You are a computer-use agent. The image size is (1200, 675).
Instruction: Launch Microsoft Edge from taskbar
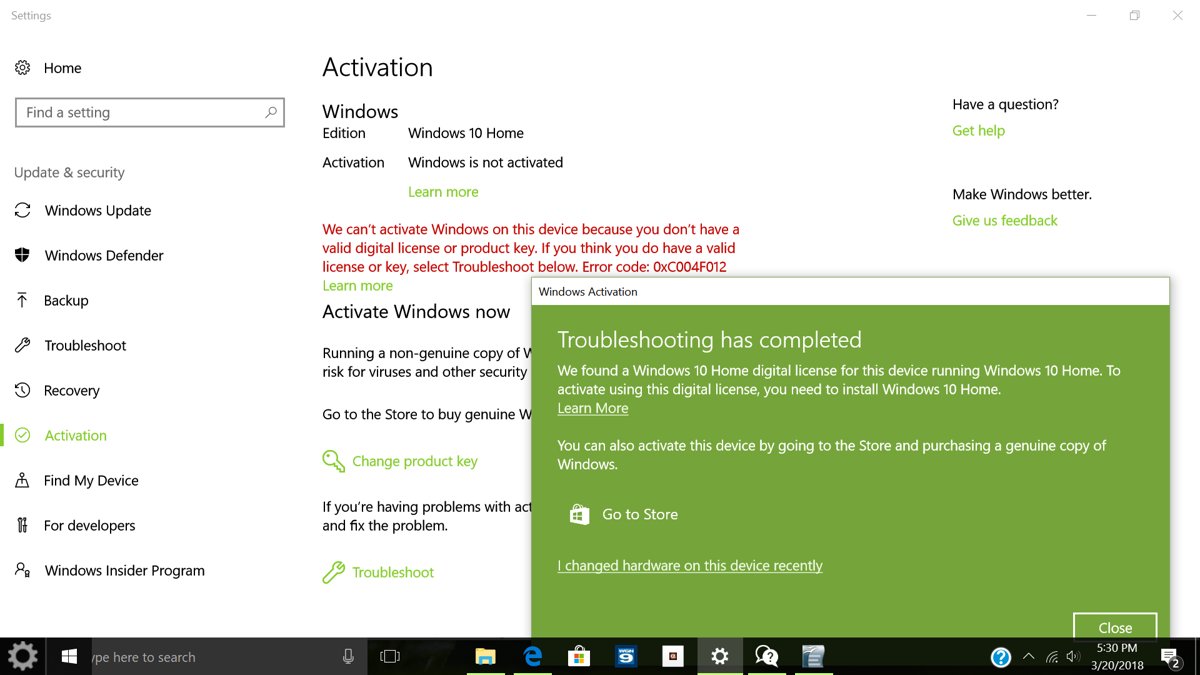[x=533, y=657]
